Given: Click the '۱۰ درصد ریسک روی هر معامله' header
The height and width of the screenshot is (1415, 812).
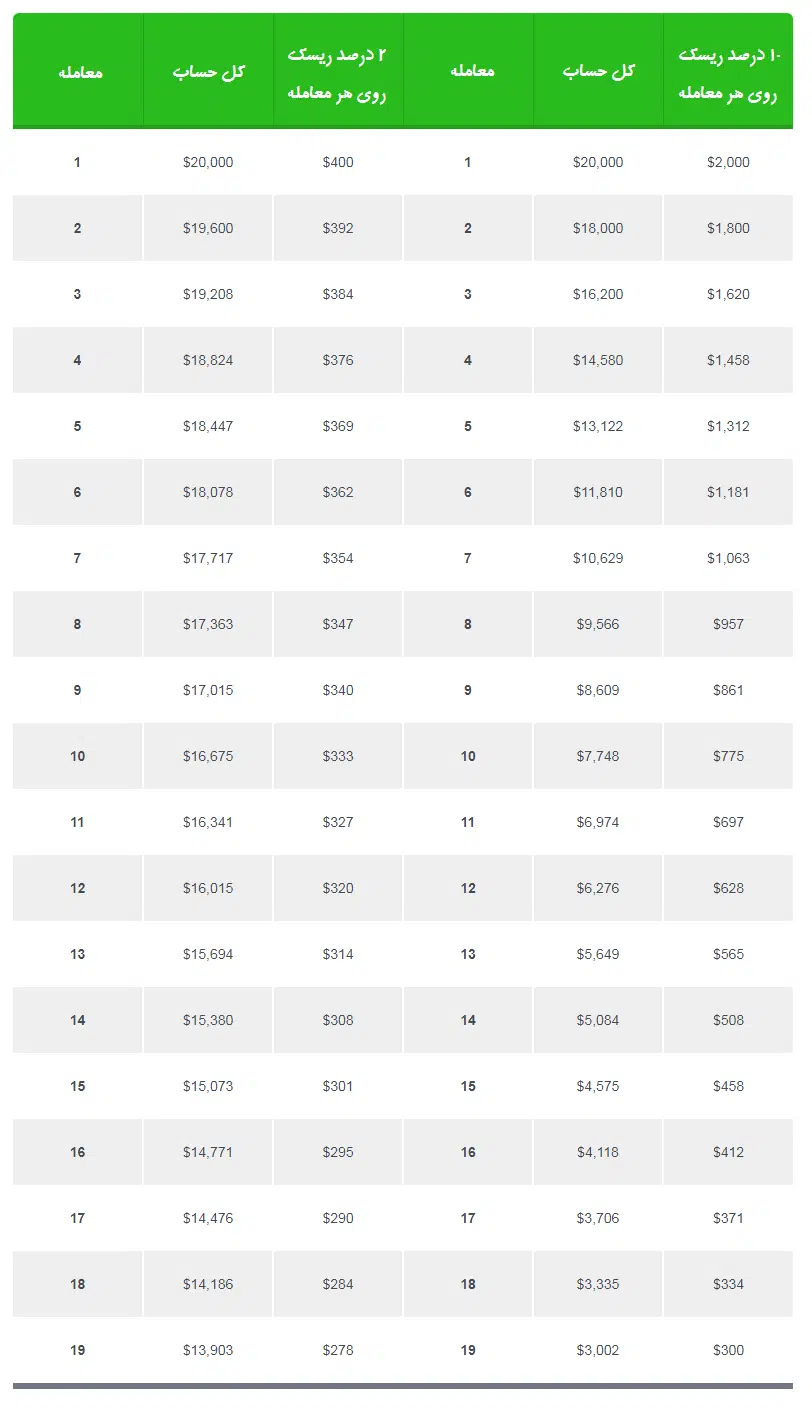Looking at the screenshot, I should click(728, 72).
